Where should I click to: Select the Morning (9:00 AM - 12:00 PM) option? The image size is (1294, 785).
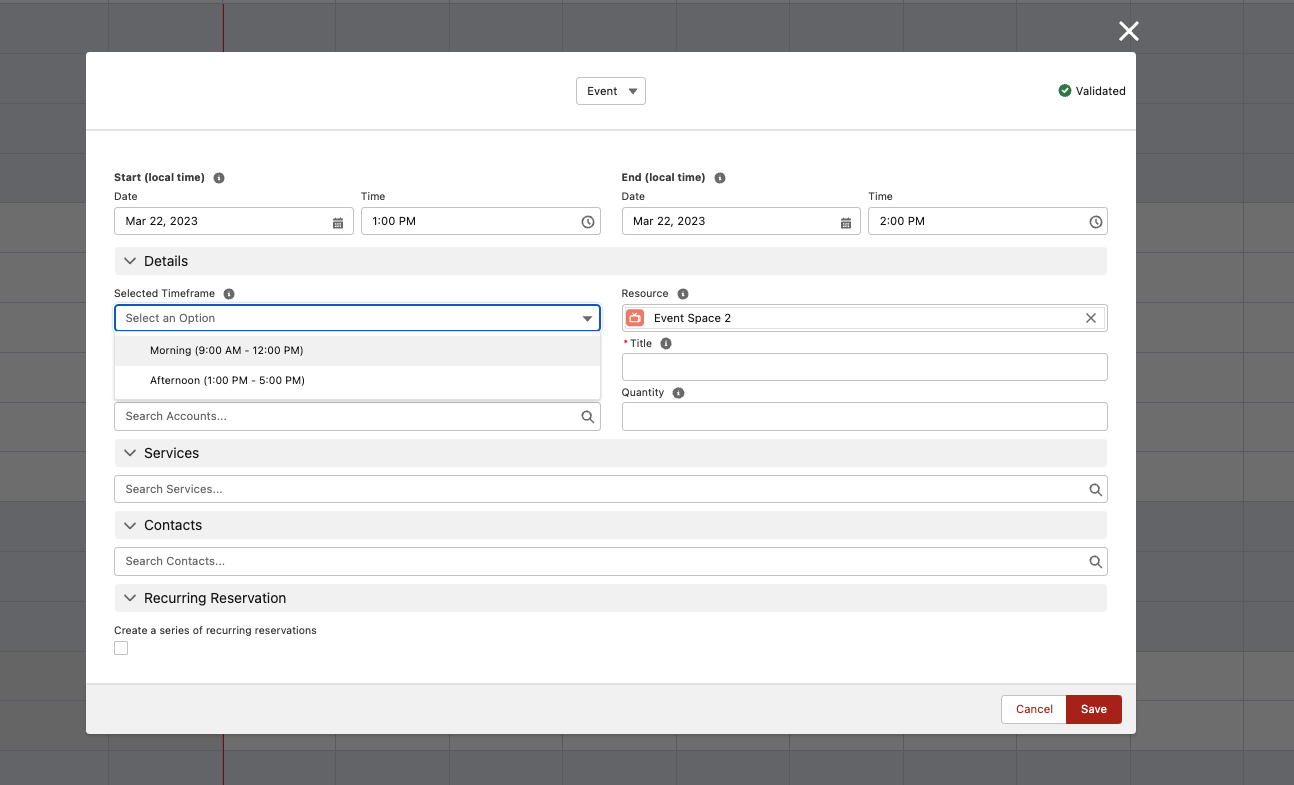coord(227,351)
